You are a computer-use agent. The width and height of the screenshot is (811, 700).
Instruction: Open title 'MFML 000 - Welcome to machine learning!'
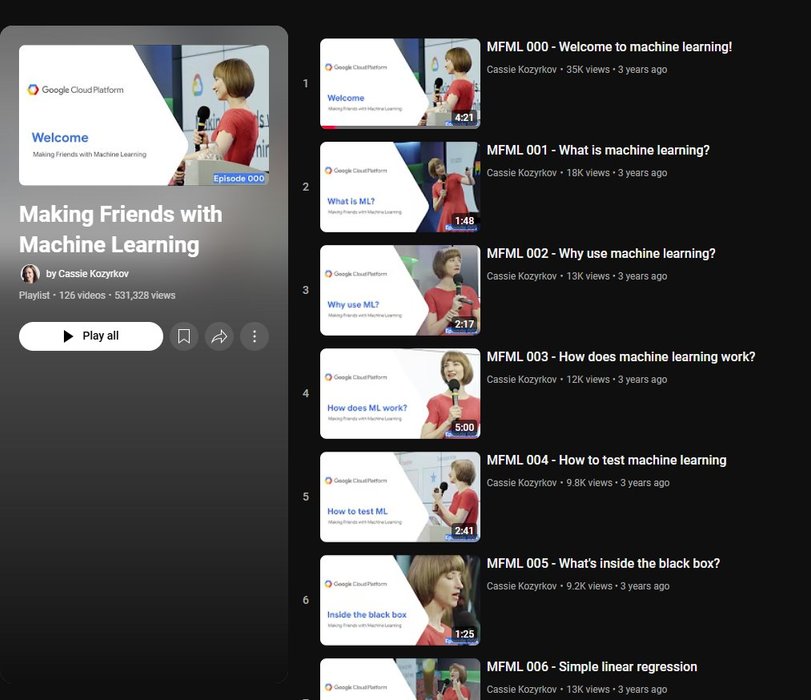(609, 47)
